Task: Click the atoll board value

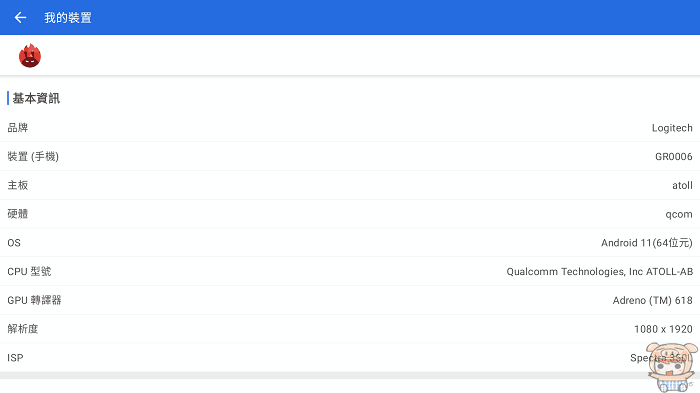Action: click(682, 185)
